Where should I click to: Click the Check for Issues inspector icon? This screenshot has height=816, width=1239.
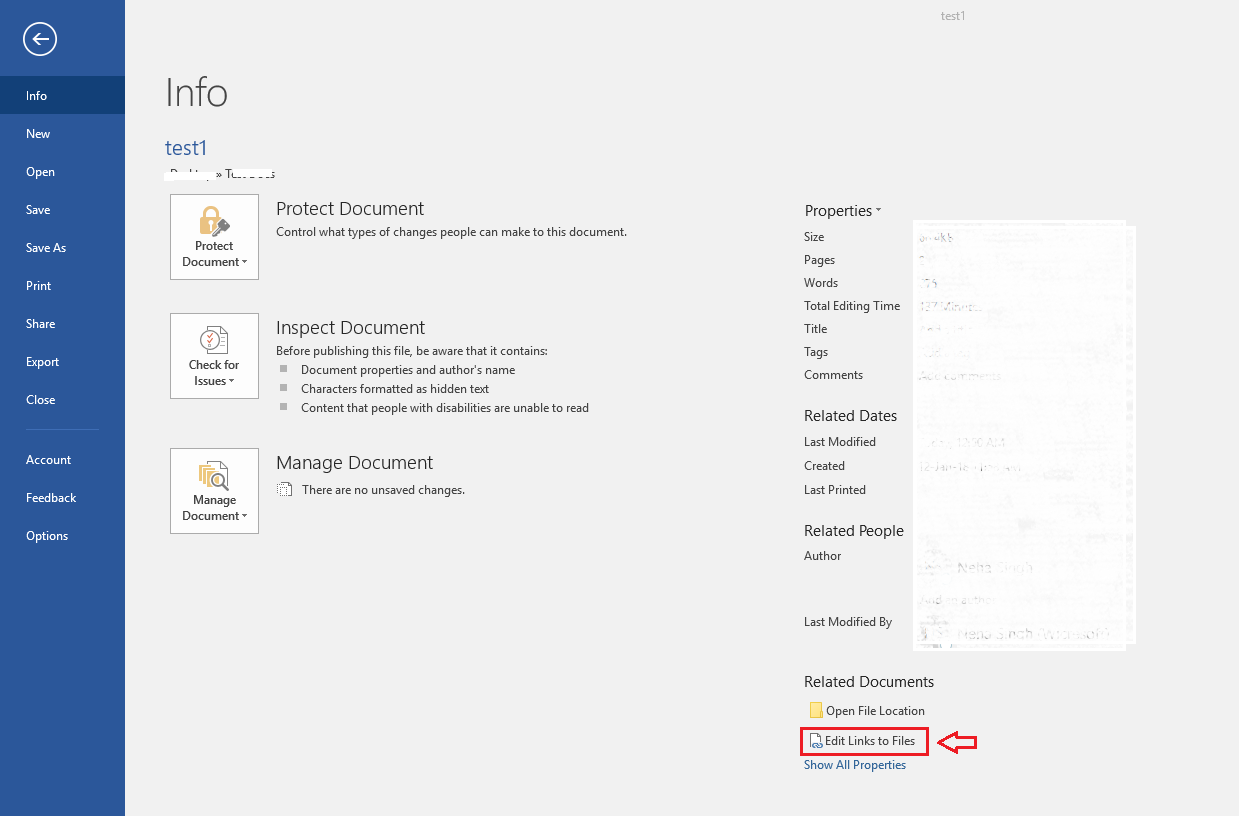point(214,340)
